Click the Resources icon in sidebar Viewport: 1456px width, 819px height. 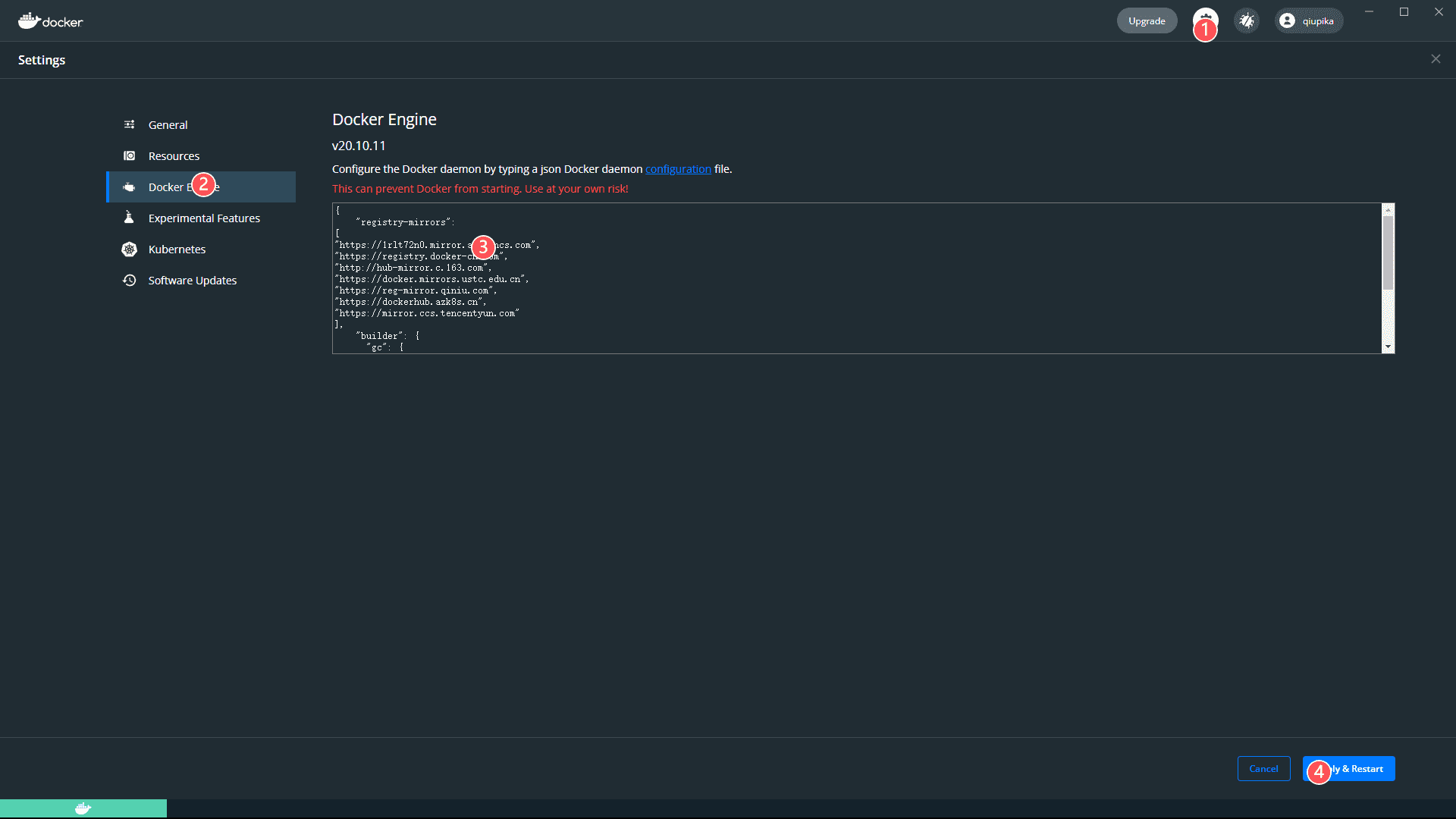[x=130, y=155]
